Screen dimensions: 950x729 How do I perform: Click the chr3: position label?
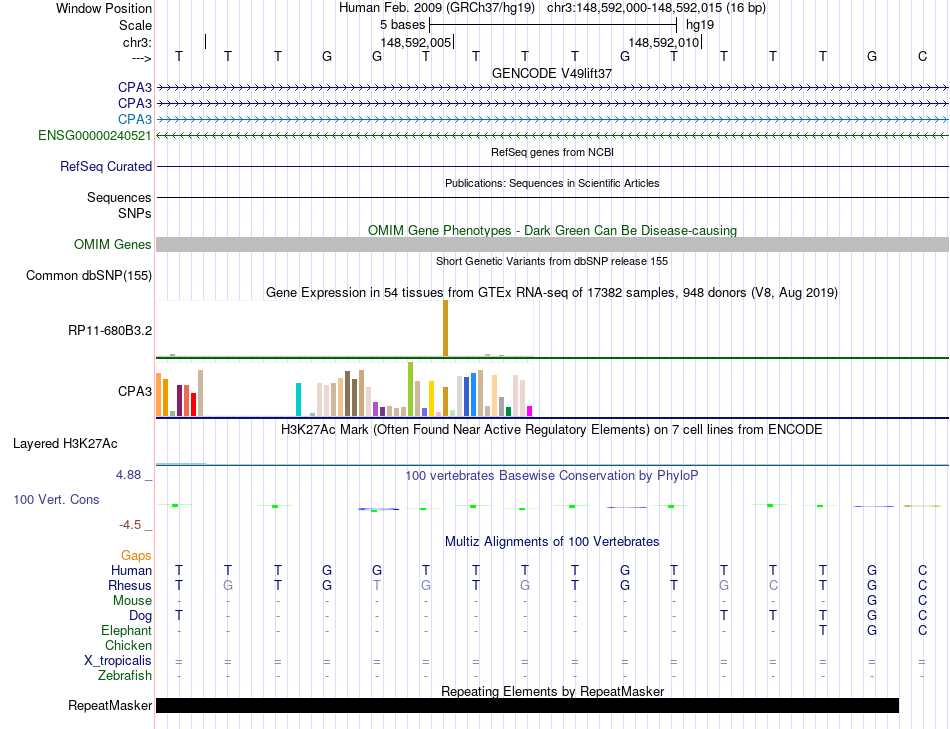[x=137, y=42]
